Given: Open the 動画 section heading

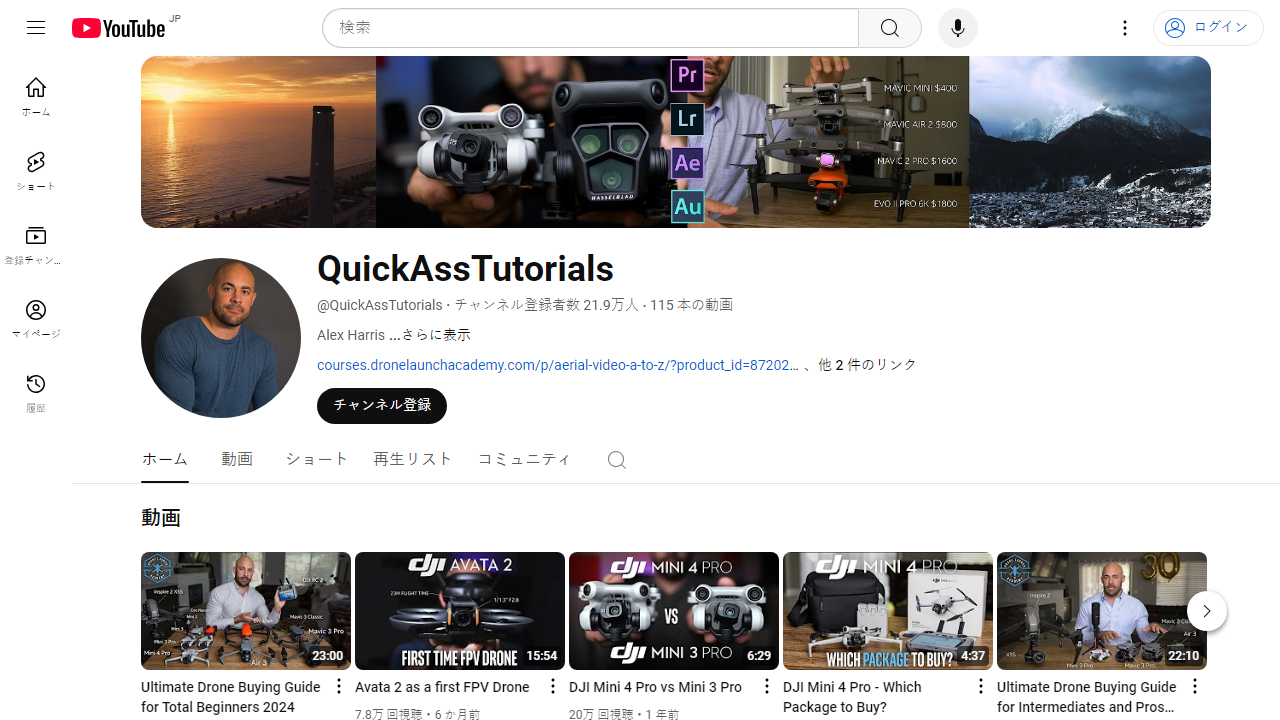Looking at the screenshot, I should (x=161, y=518).
